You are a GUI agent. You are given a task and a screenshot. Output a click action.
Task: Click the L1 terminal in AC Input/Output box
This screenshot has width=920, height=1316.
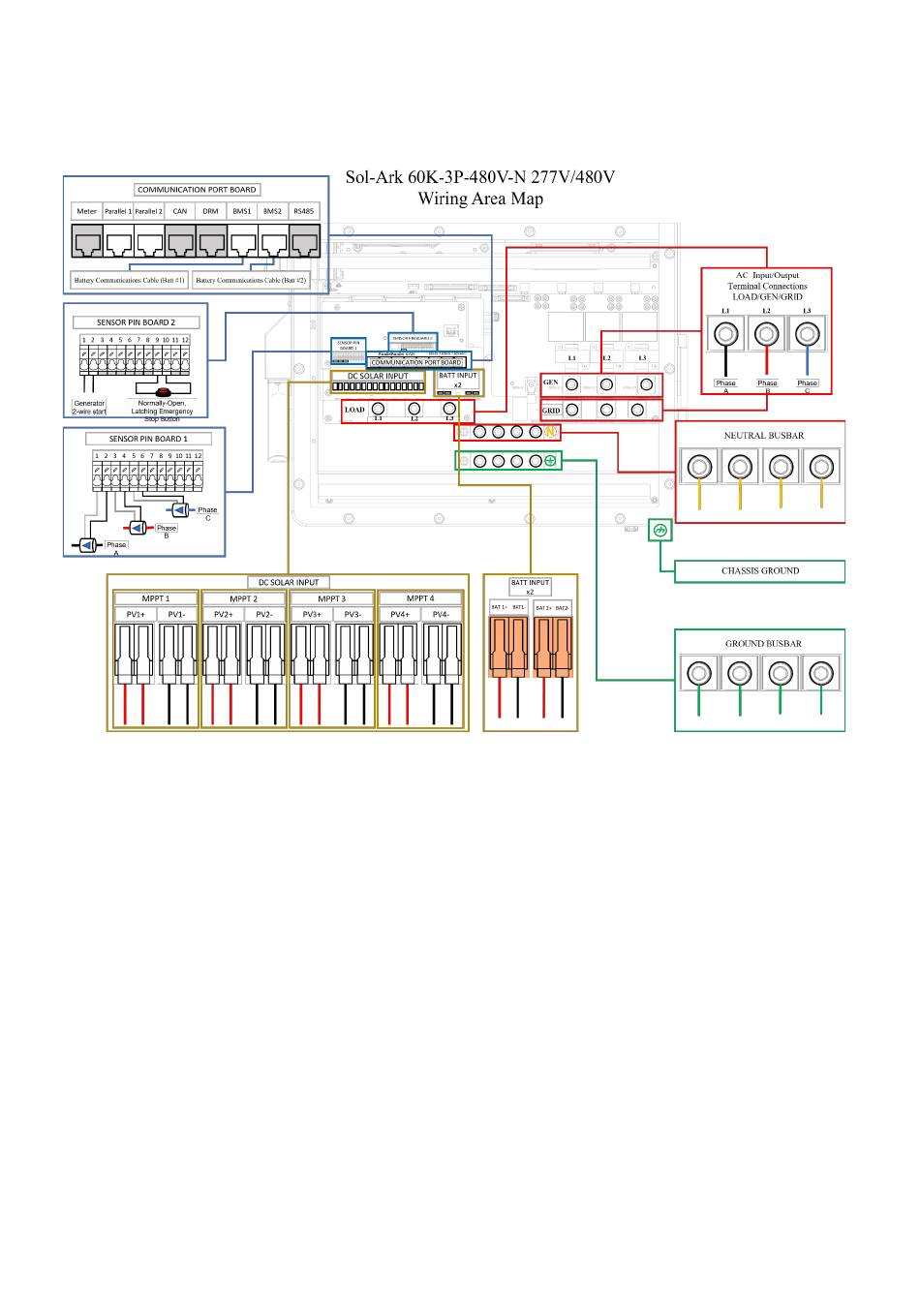pos(725,336)
